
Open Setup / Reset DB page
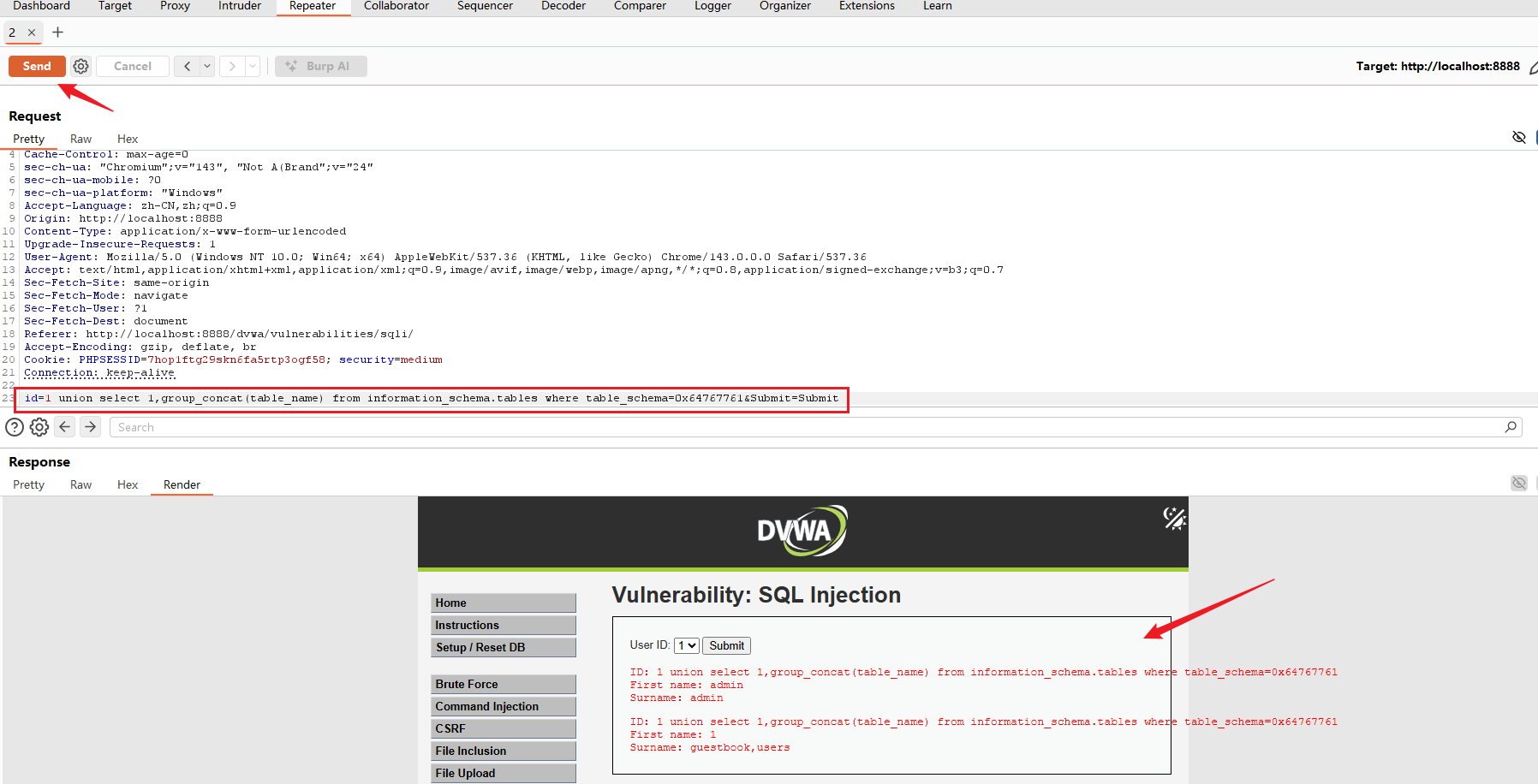click(504, 647)
